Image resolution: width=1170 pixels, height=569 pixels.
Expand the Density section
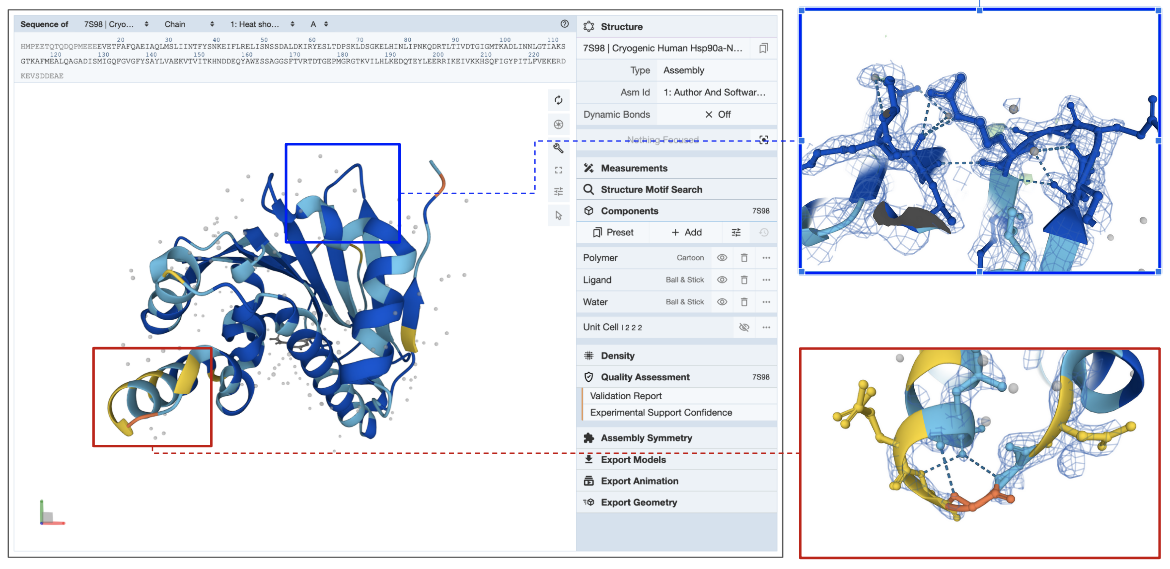click(x=617, y=356)
